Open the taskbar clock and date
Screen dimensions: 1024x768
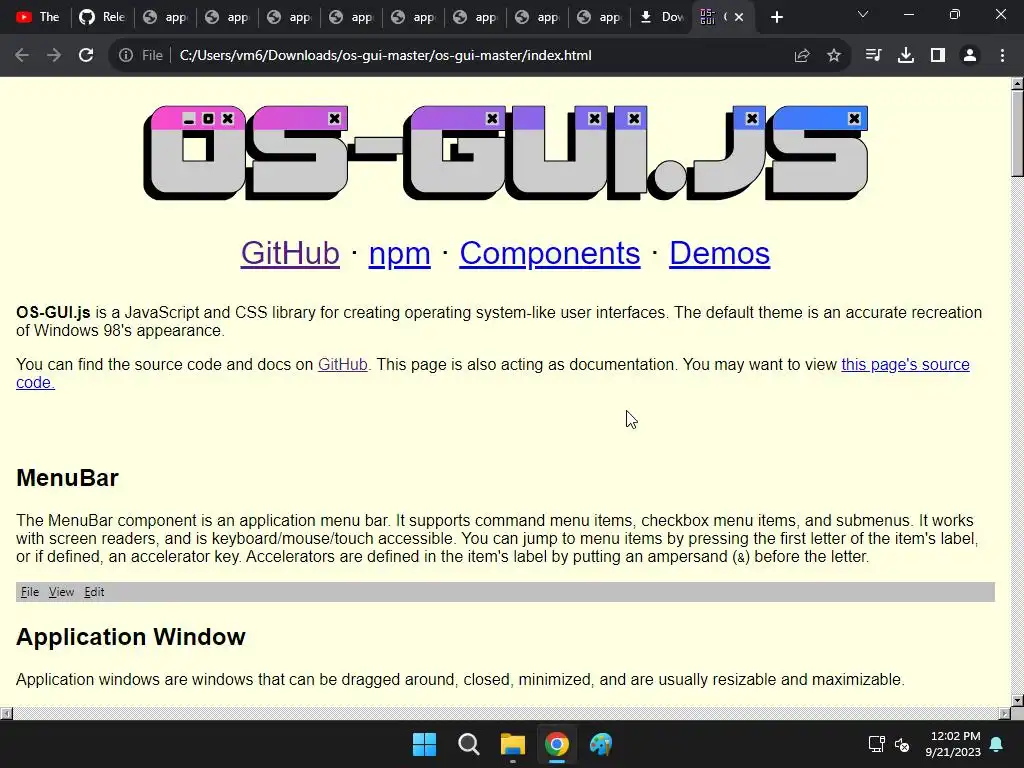coord(953,744)
